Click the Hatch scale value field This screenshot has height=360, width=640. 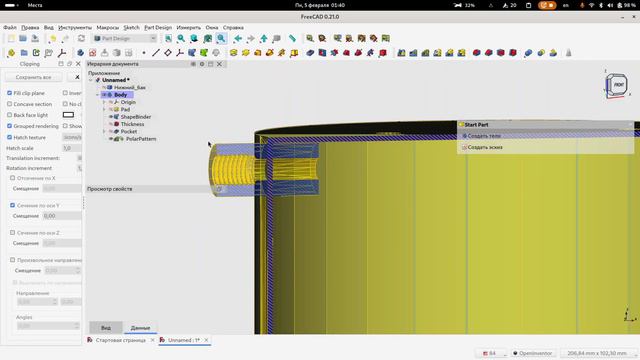coord(72,148)
